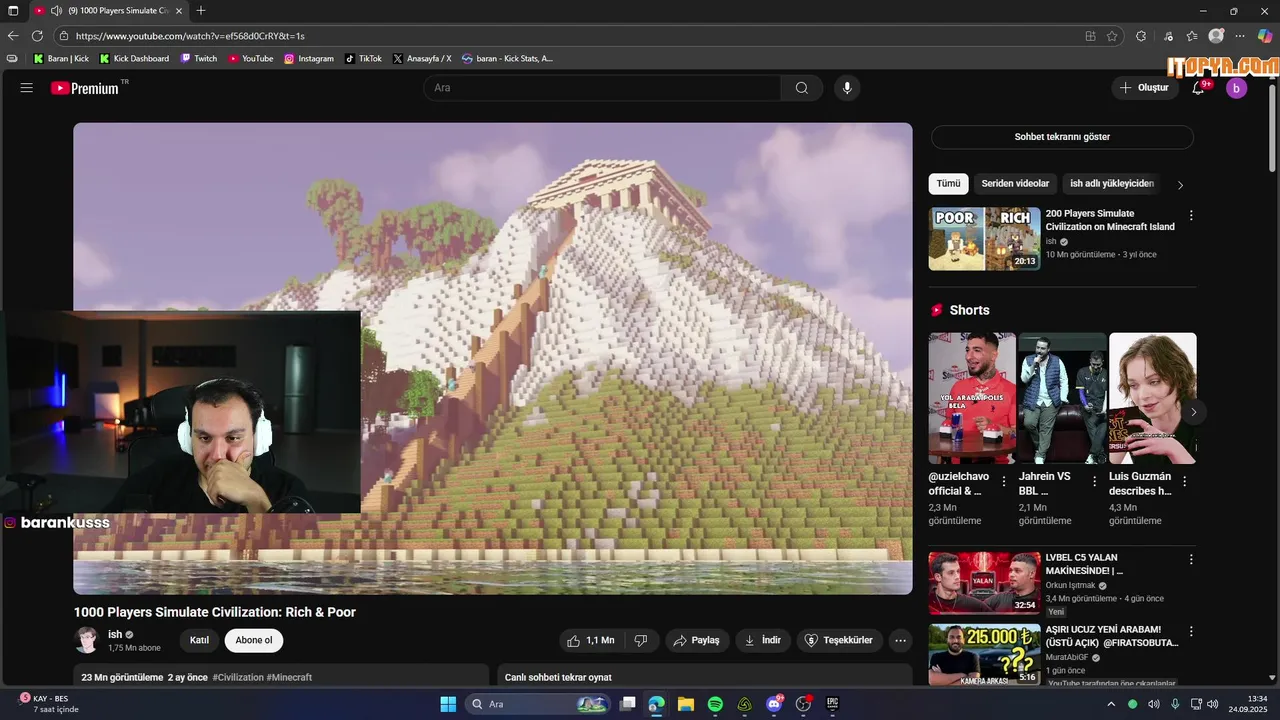The height and width of the screenshot is (720, 1280).
Task: Open options for uzielchavo short
Action: (1004, 482)
